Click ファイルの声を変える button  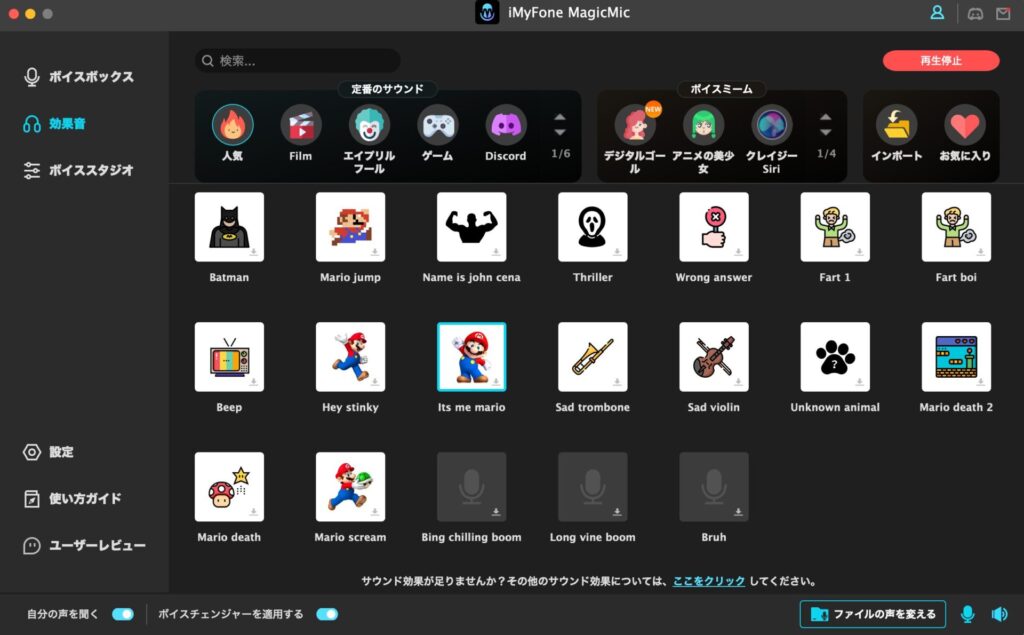point(872,614)
